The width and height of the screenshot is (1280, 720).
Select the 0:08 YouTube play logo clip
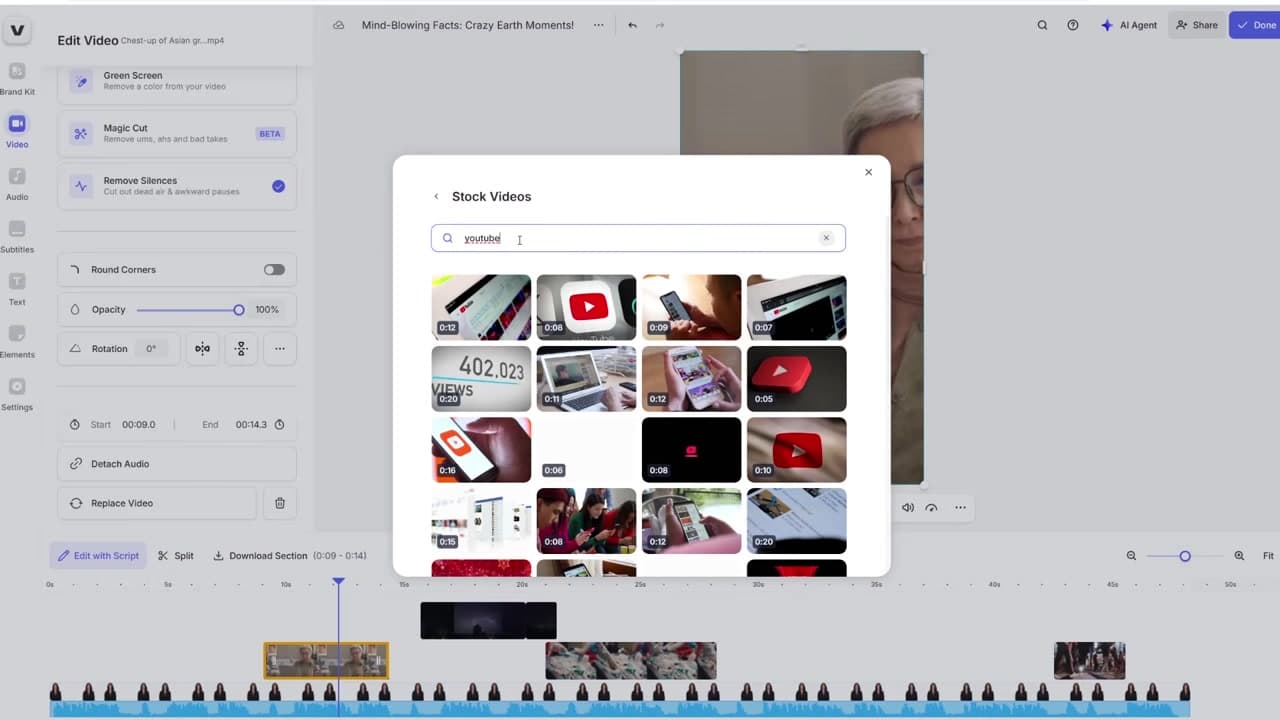586,307
